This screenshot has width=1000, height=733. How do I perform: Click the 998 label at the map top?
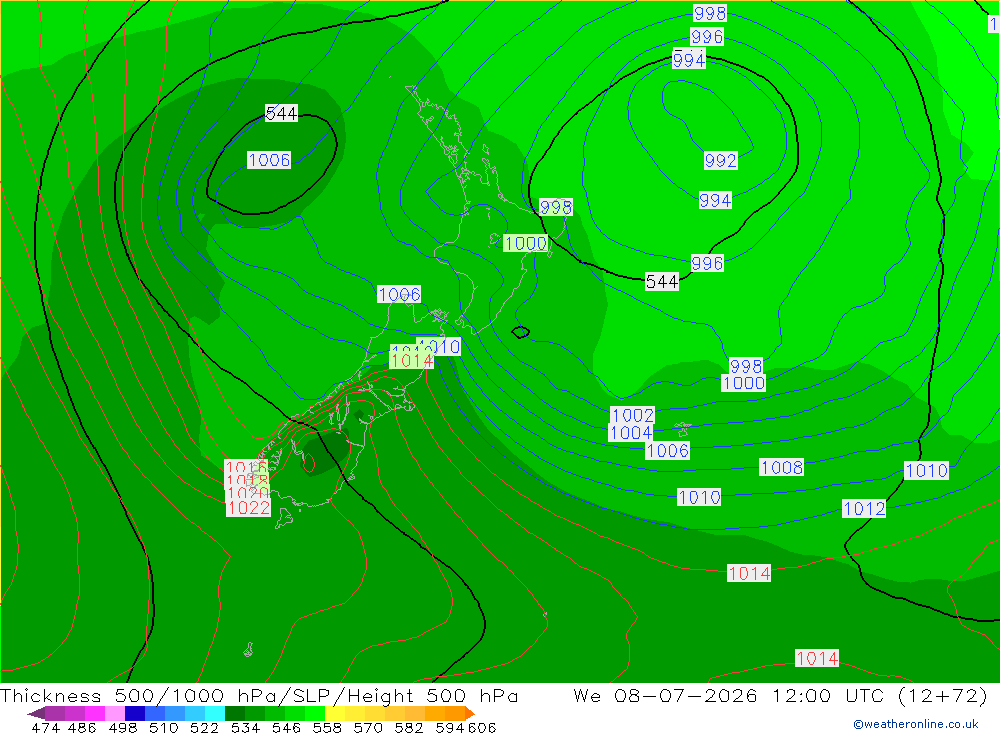click(x=710, y=13)
